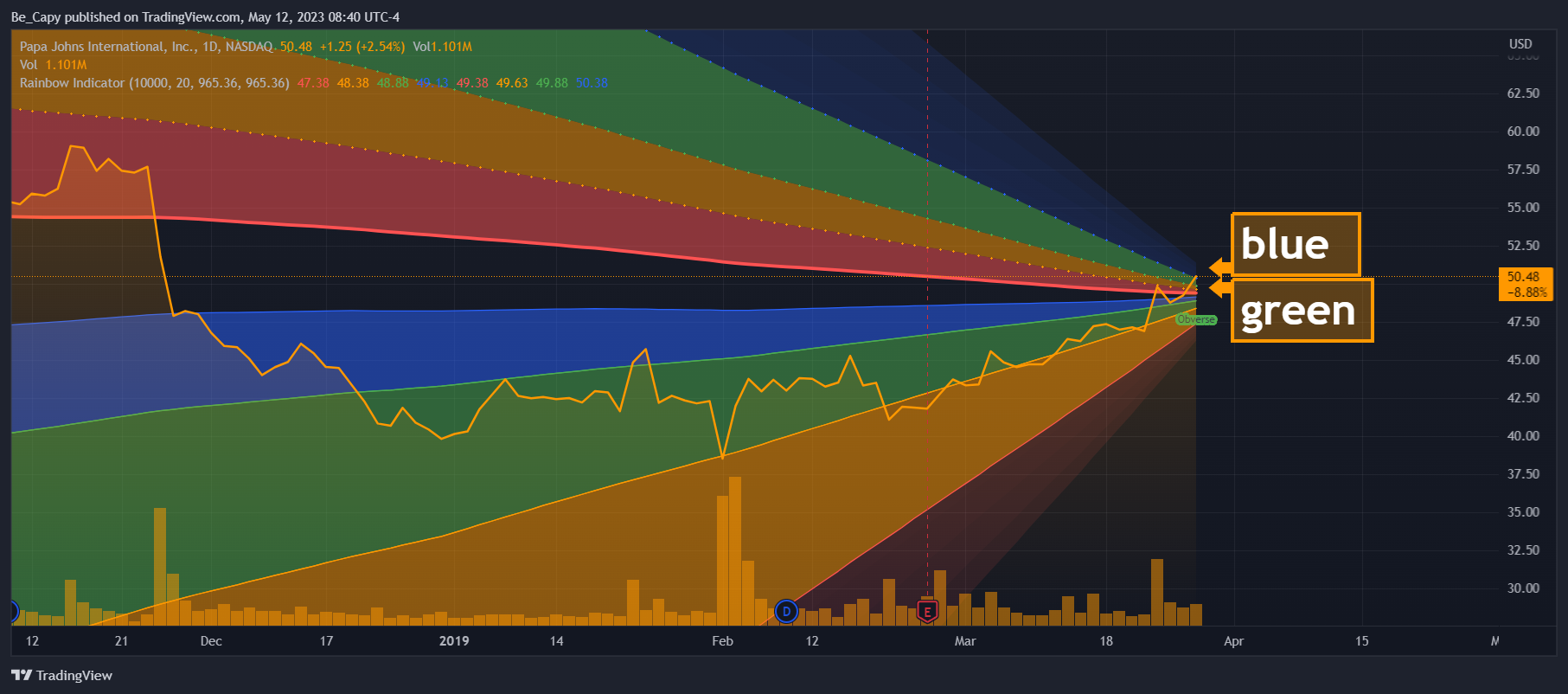Screen dimensions: 1568x694
Task: Click the 'Dec' date axis label
Action: pyautogui.click(x=211, y=641)
